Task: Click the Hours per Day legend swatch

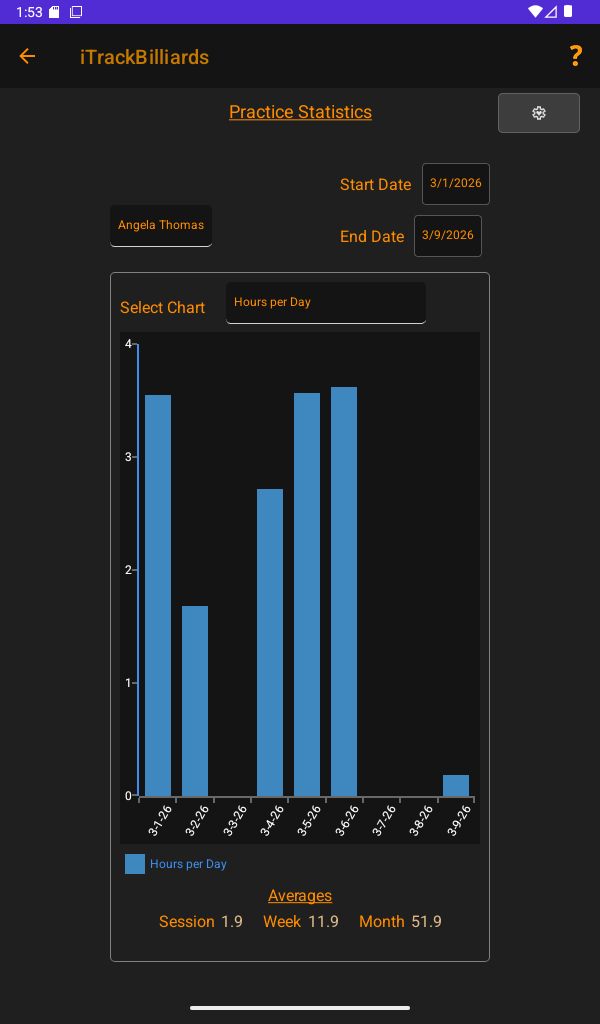Action: (x=135, y=864)
